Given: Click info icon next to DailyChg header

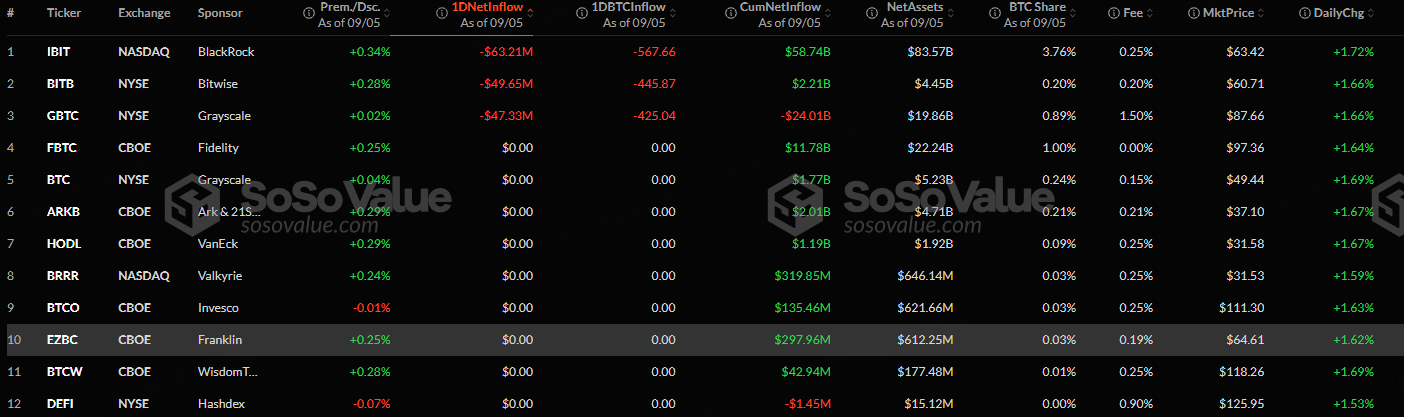Looking at the screenshot, I should click(x=1306, y=13).
